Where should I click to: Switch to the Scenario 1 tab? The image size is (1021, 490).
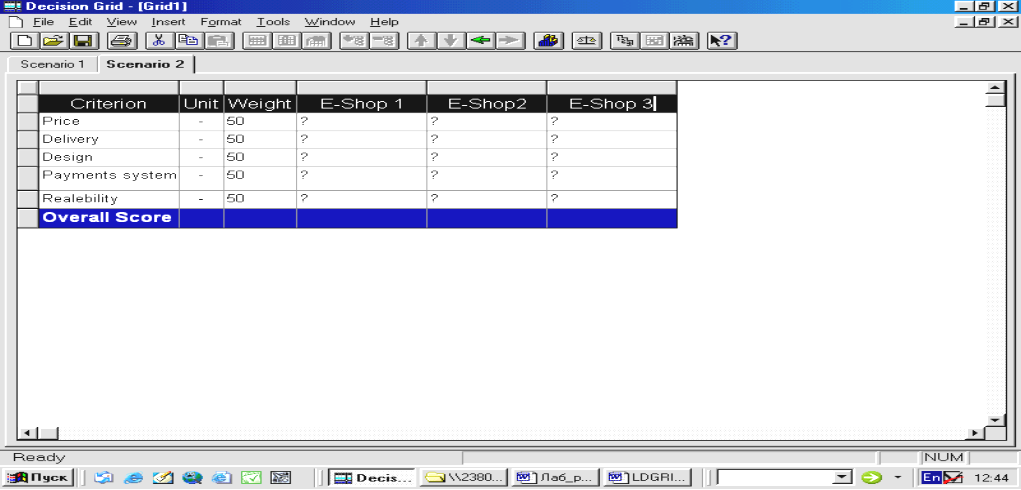[x=52, y=64]
